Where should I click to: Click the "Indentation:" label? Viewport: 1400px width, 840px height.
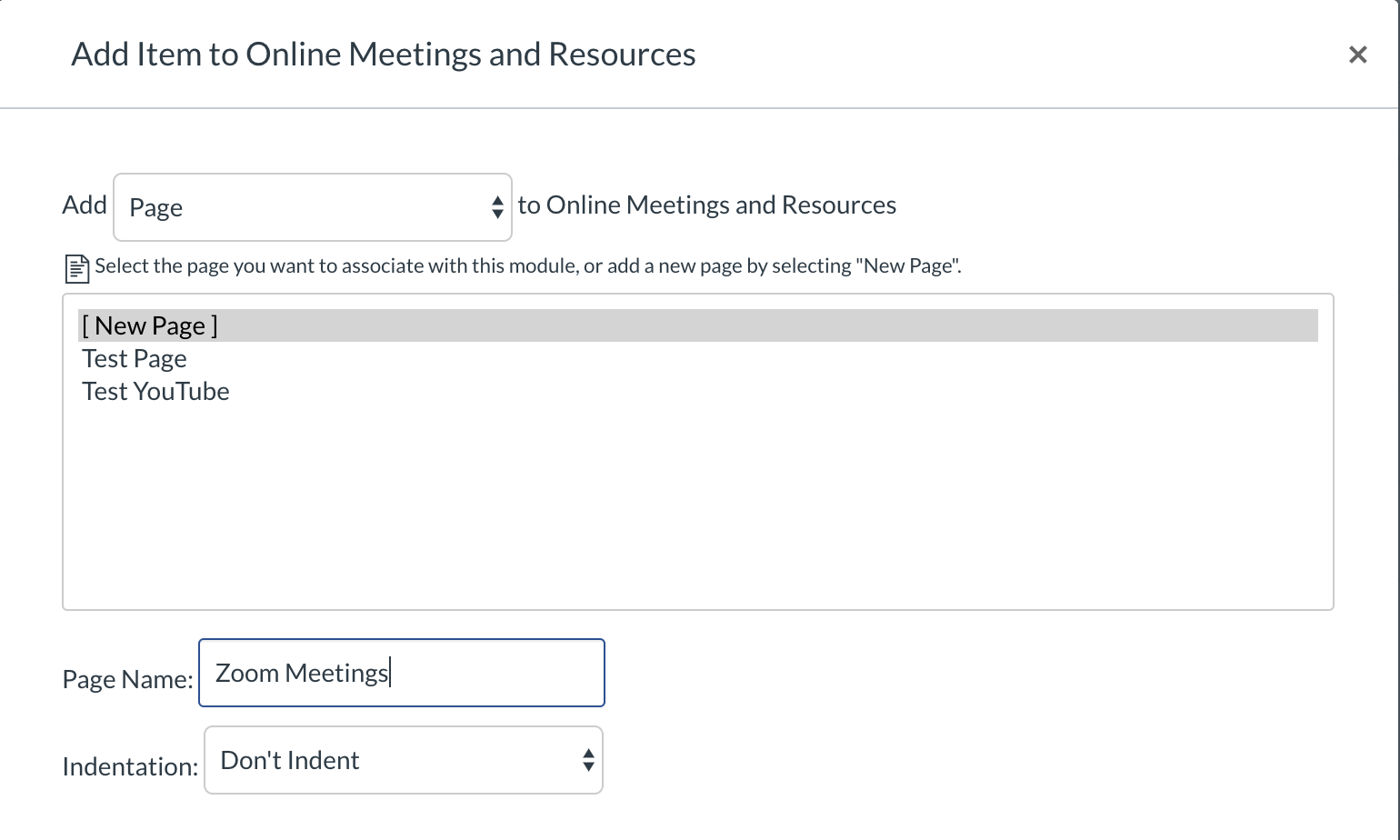[130, 766]
